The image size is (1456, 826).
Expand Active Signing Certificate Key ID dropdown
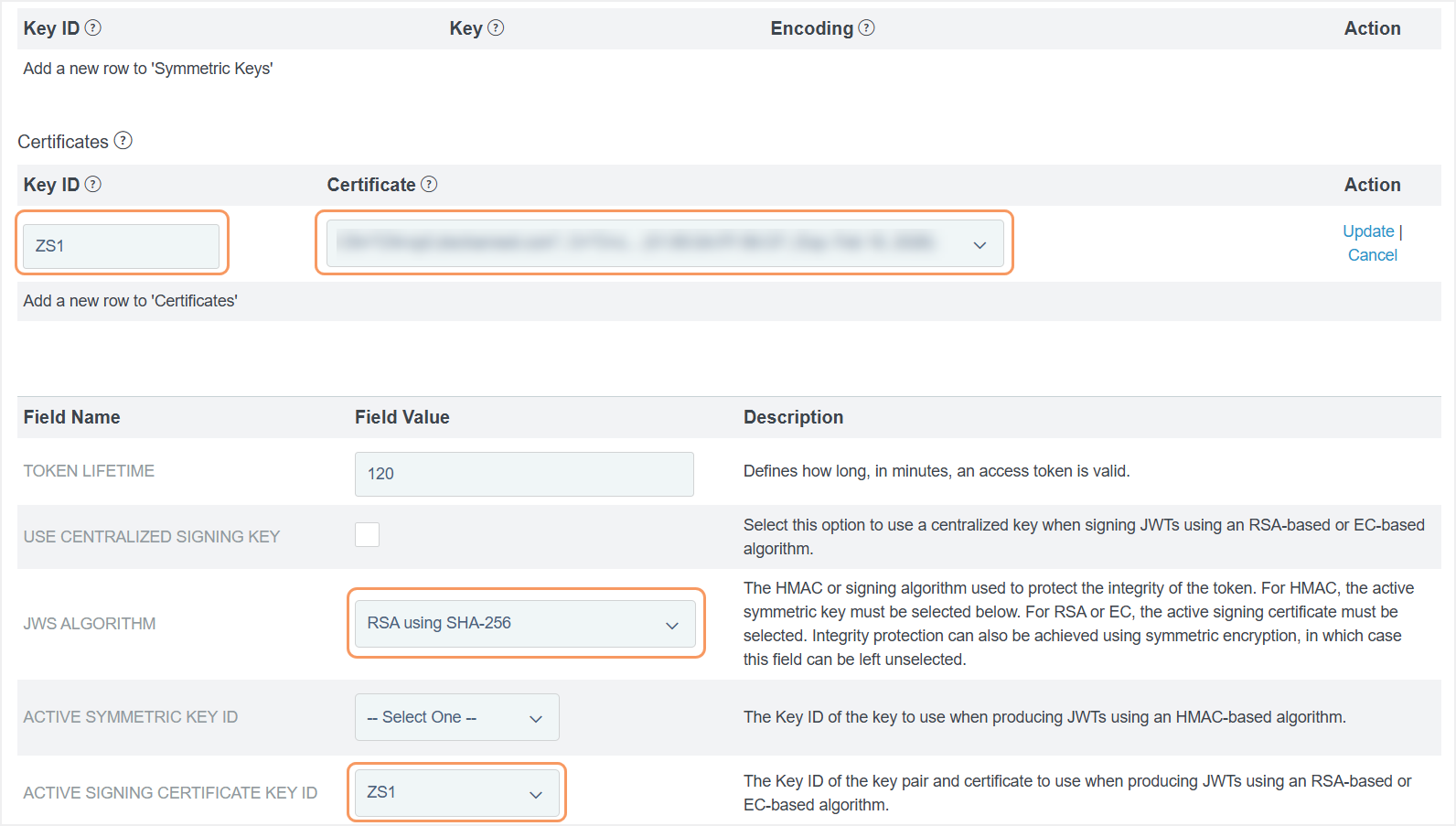[456, 793]
